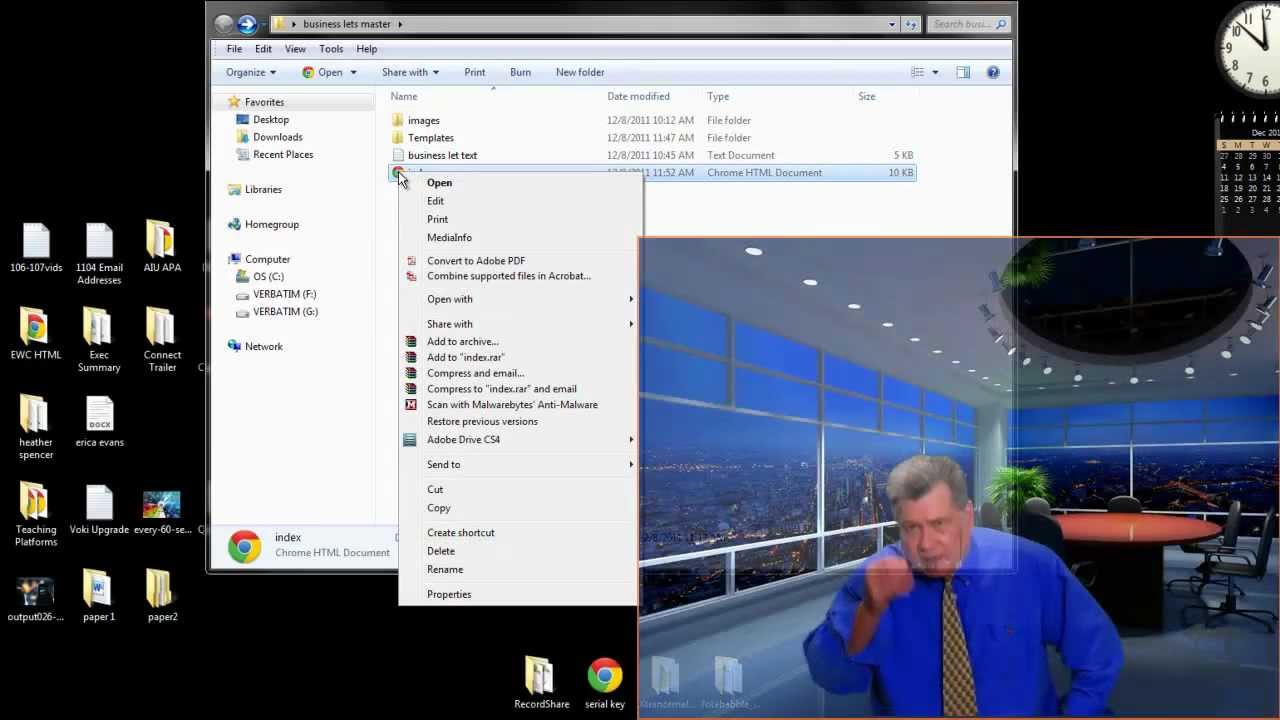Click the Back navigation arrow in Explorer
This screenshot has width=1280, height=720.
[224, 24]
